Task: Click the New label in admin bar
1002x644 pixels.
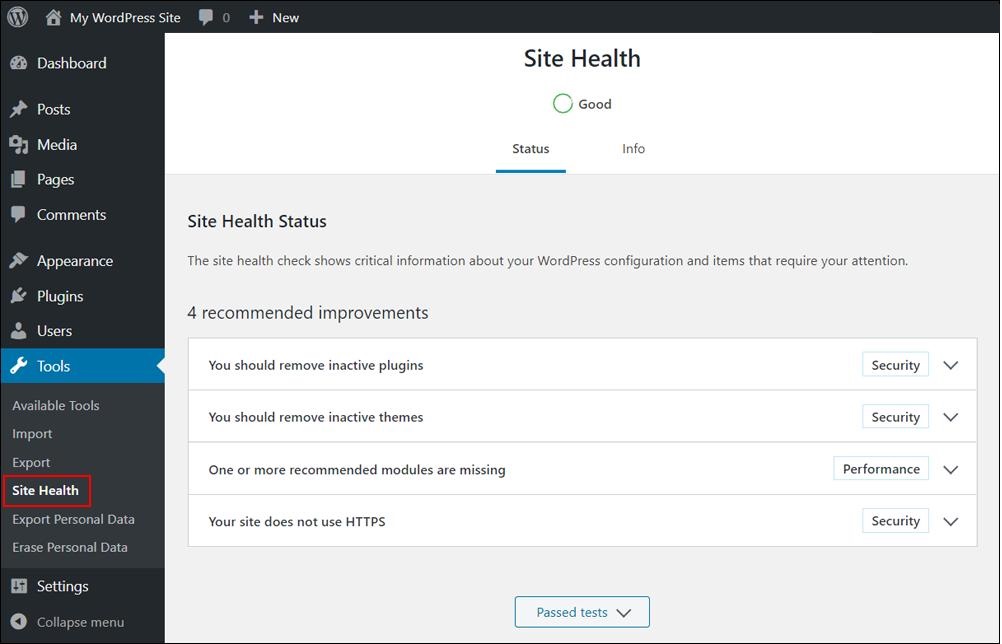Action: (x=286, y=18)
